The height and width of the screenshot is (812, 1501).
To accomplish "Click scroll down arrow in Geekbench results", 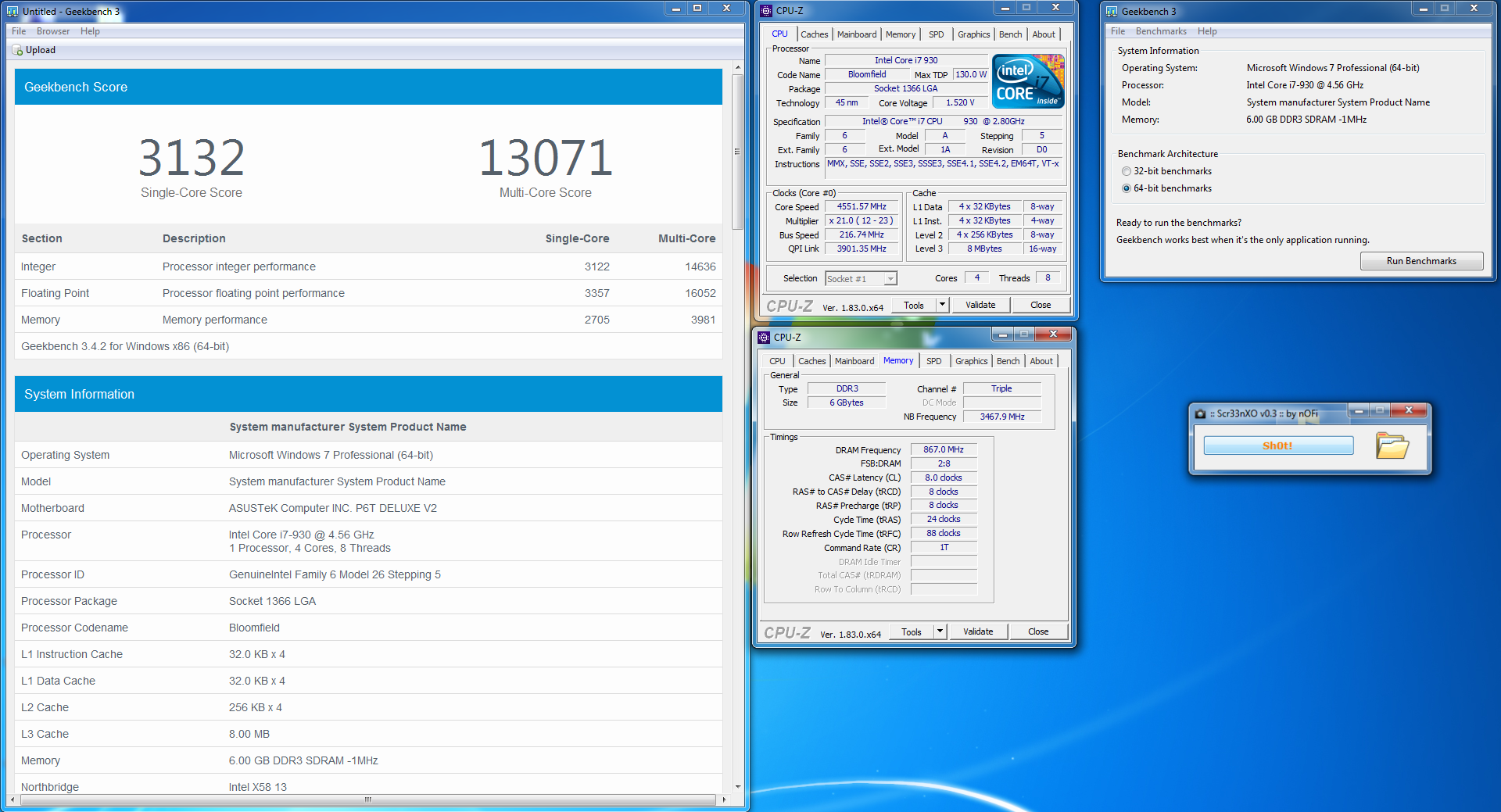I will [x=737, y=787].
